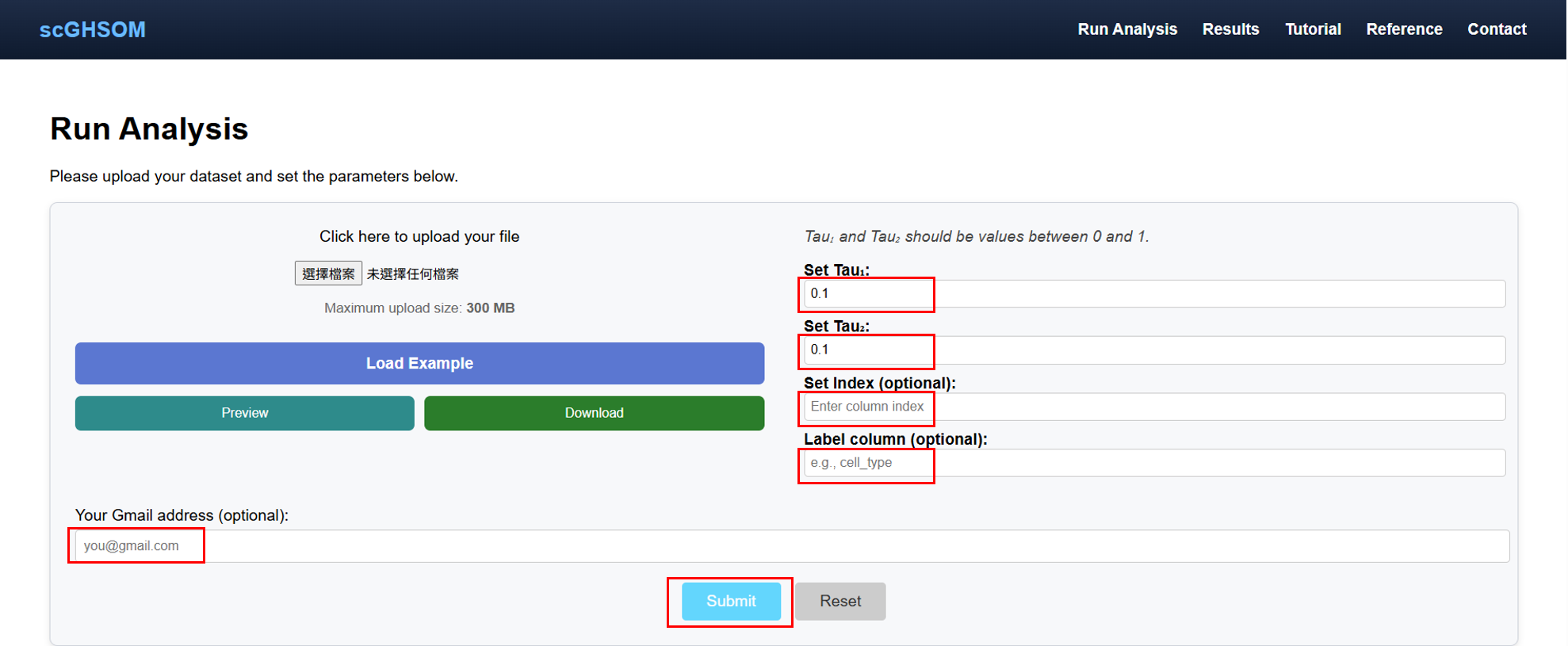Screen dimensions: 1568x646
Task: Click the Label column cell_type field
Action: click(x=1153, y=463)
